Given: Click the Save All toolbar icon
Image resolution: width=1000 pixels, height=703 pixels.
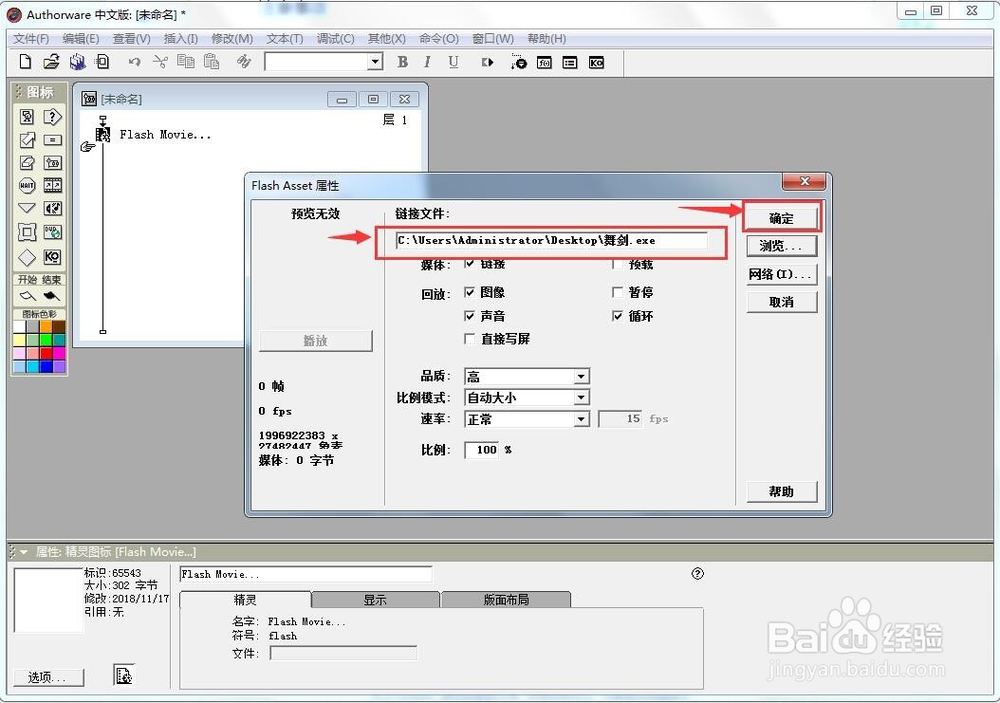Looking at the screenshot, I should (77, 62).
